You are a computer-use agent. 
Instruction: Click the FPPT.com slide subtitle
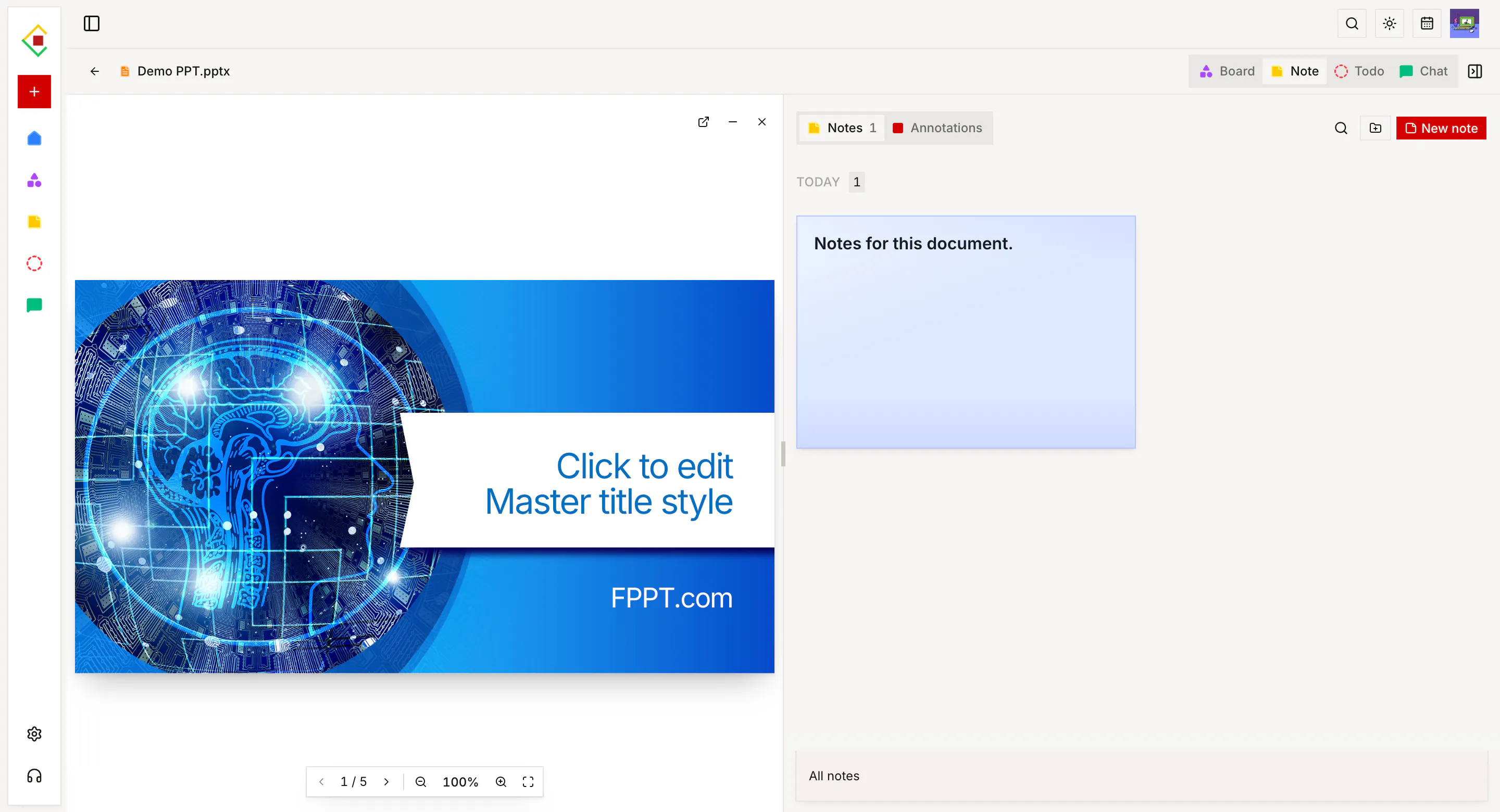671,598
